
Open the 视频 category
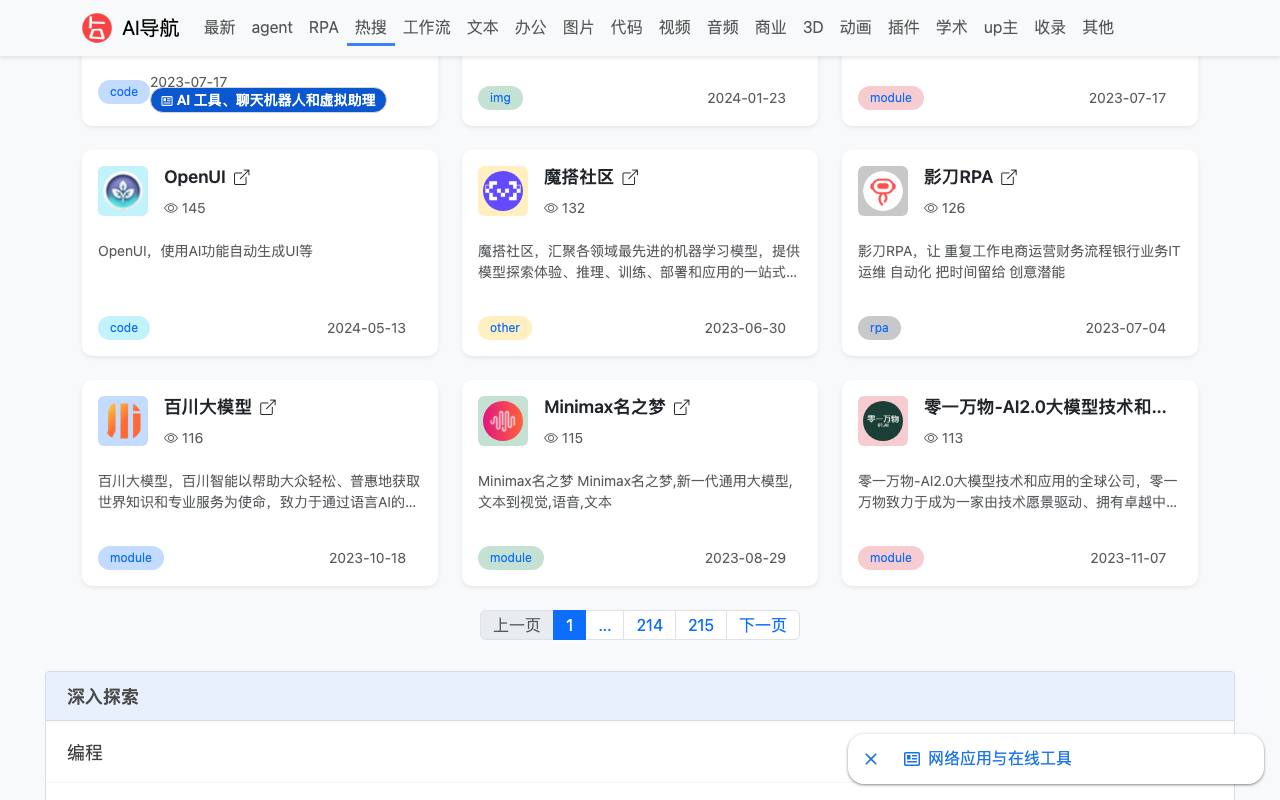pyautogui.click(x=675, y=28)
